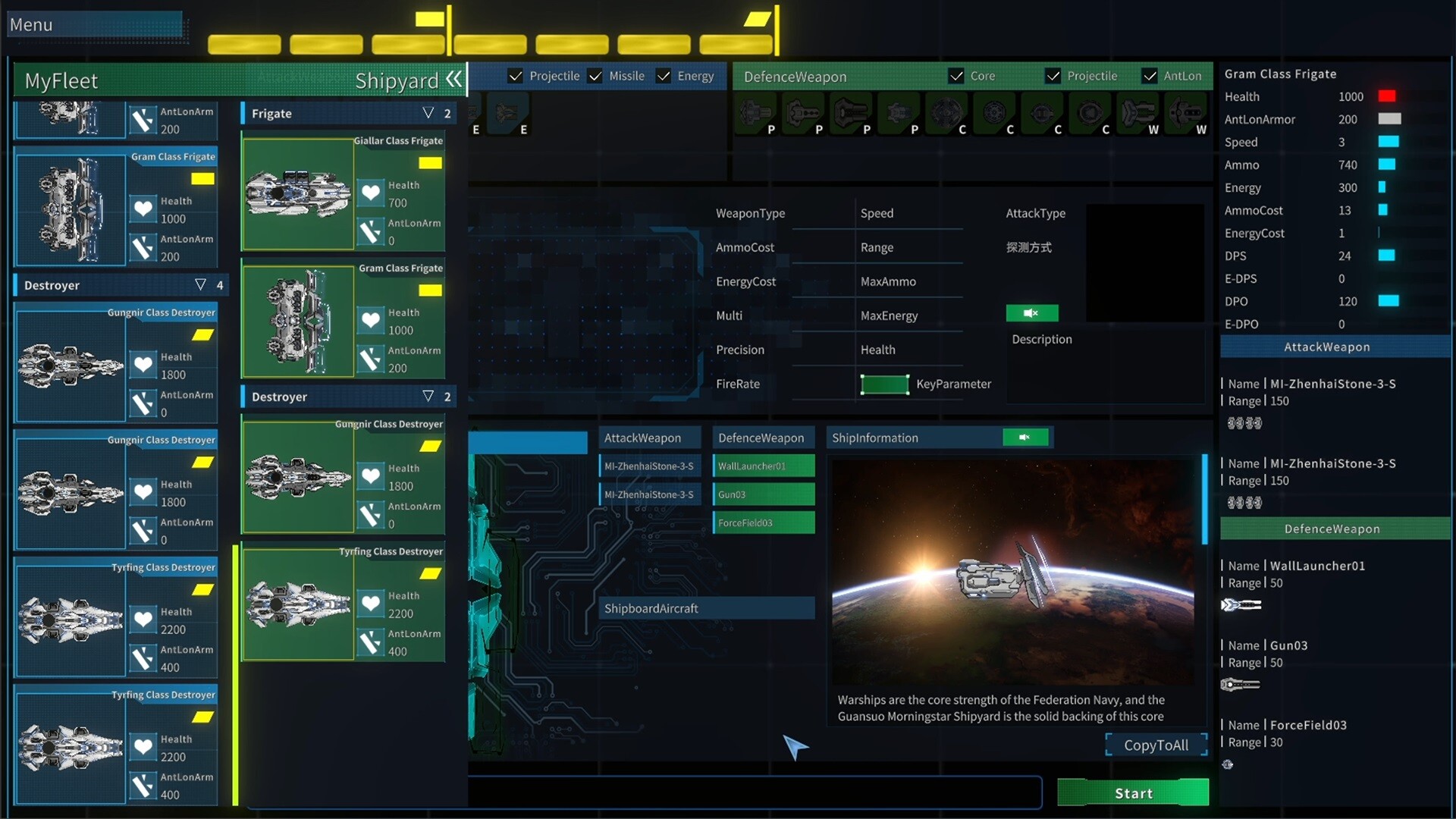
Task: Click the mute speaker icon beside ShipInformation
Action: 1026,438
